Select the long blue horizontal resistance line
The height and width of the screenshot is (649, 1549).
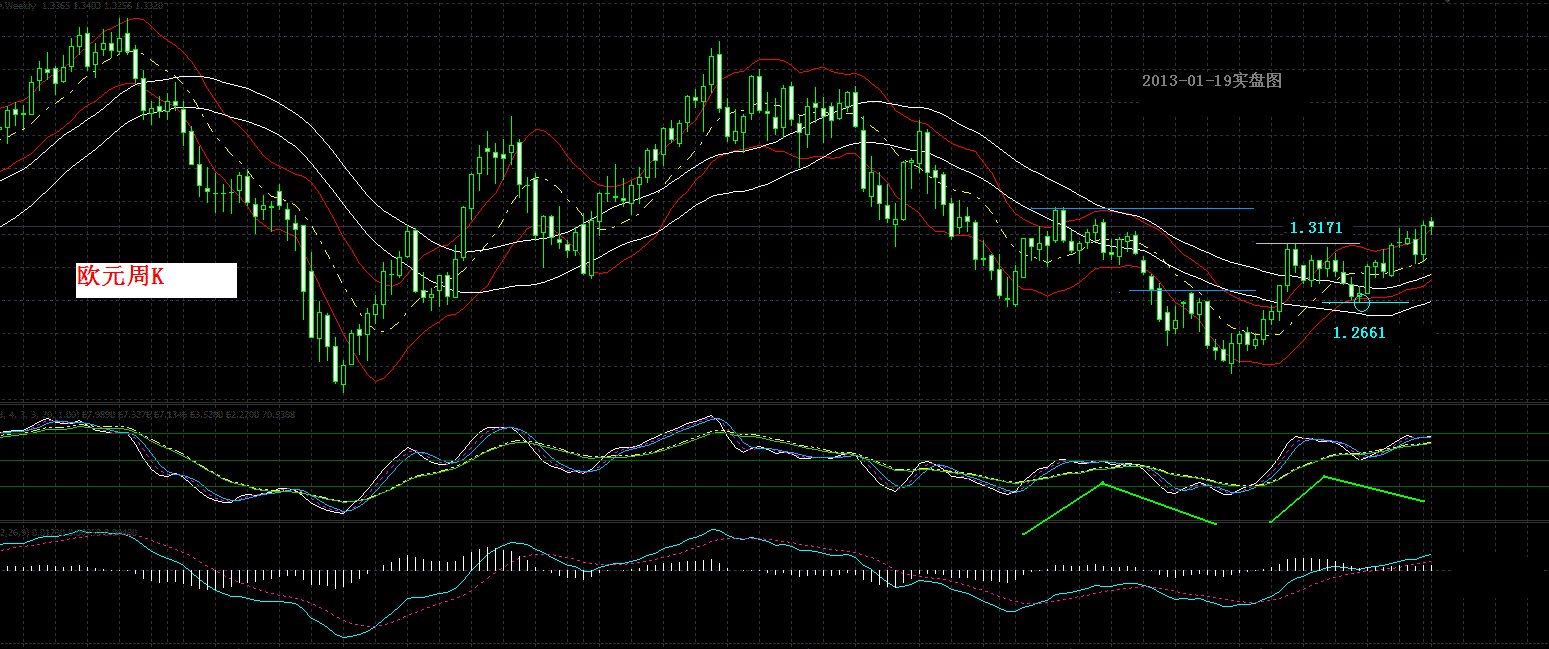pyautogui.click(x=1143, y=209)
